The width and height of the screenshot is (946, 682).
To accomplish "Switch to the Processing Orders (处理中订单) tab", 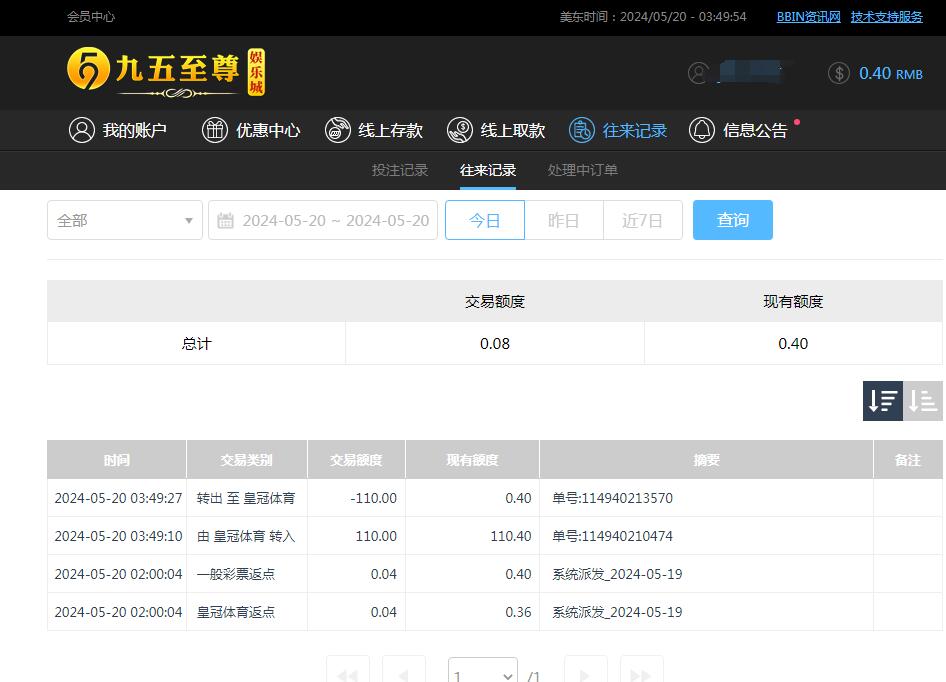I will click(582, 170).
